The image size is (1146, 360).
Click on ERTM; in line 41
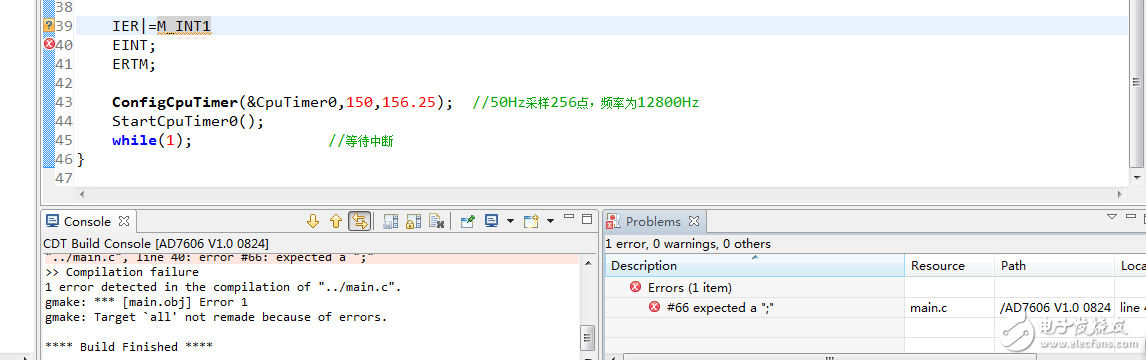134,64
